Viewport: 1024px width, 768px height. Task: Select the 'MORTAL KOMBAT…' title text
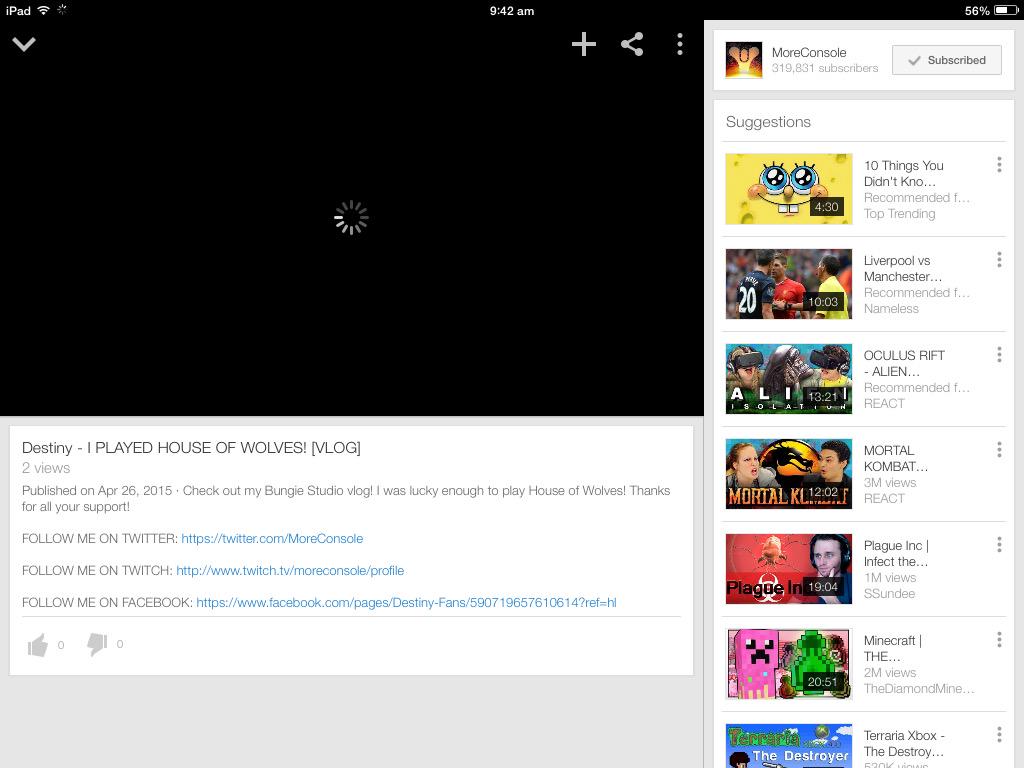pos(895,458)
